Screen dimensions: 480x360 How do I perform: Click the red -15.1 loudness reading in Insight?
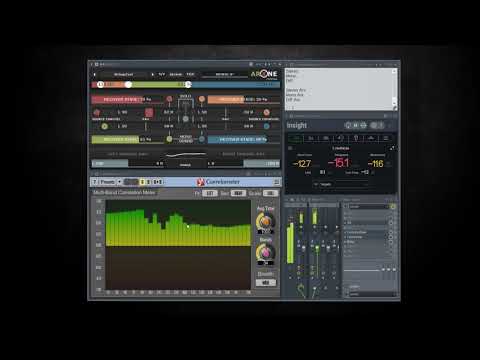pos(339,163)
